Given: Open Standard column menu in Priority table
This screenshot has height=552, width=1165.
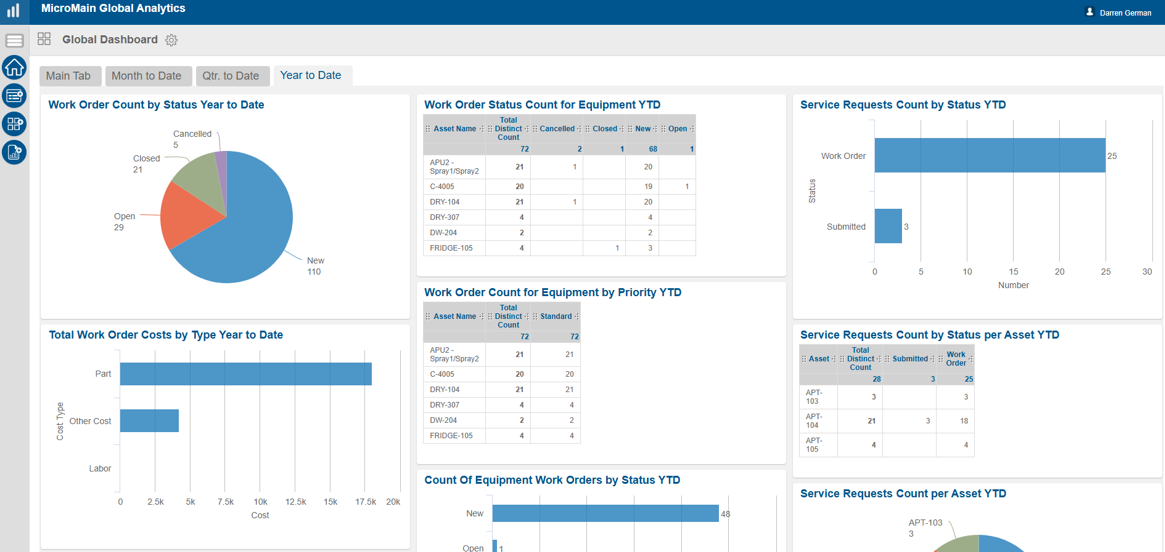Looking at the screenshot, I should (x=576, y=316).
